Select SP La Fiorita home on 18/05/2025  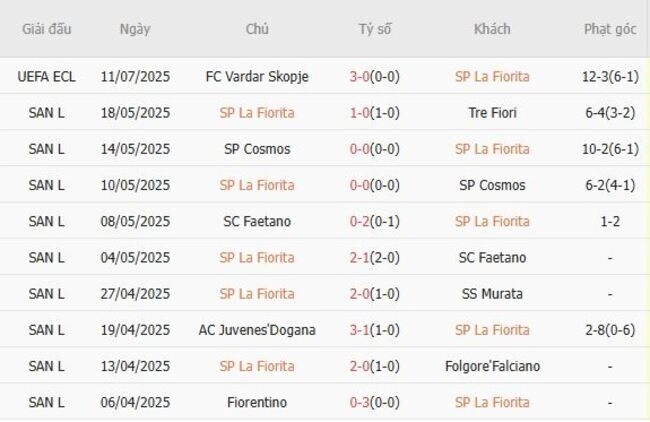point(257,113)
